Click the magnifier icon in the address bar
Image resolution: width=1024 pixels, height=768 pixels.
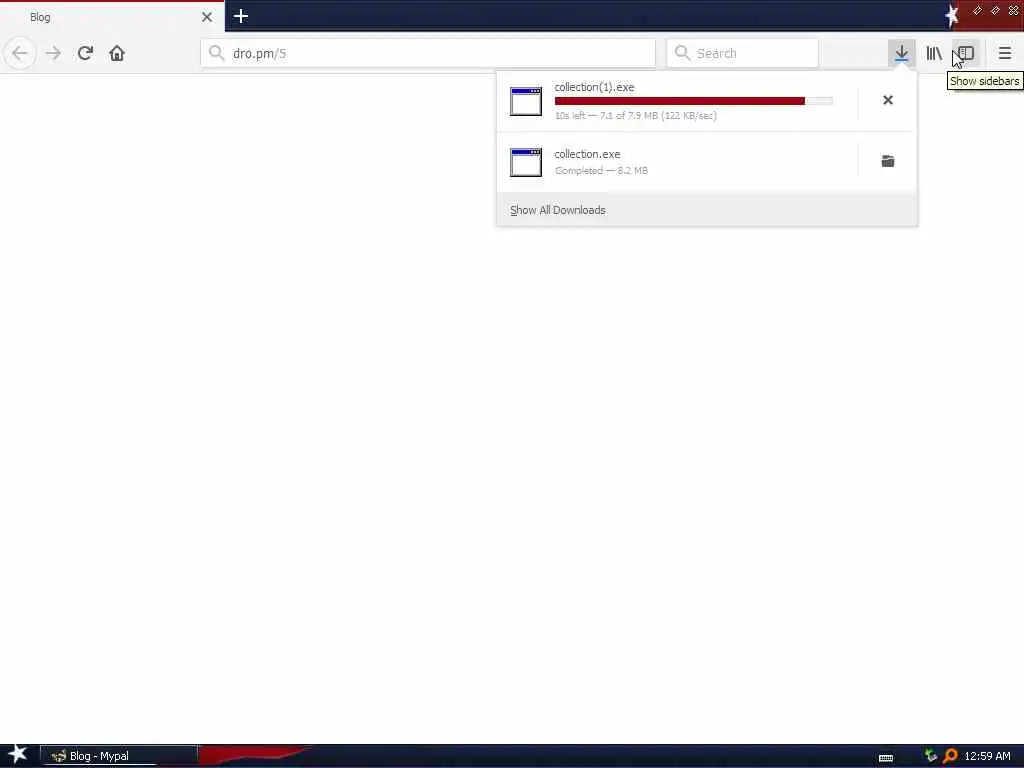pyautogui.click(x=216, y=53)
